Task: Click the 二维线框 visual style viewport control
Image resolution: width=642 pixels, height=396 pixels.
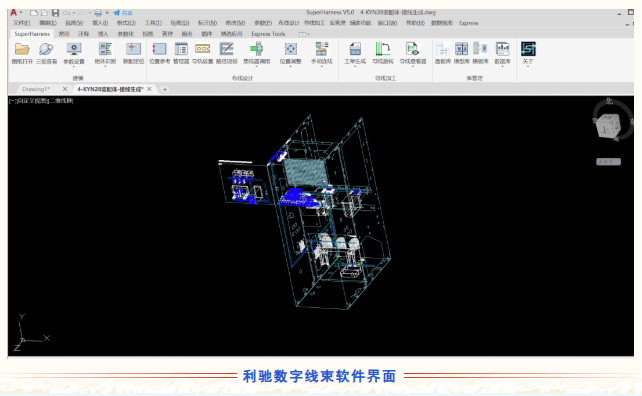Action: (61, 101)
